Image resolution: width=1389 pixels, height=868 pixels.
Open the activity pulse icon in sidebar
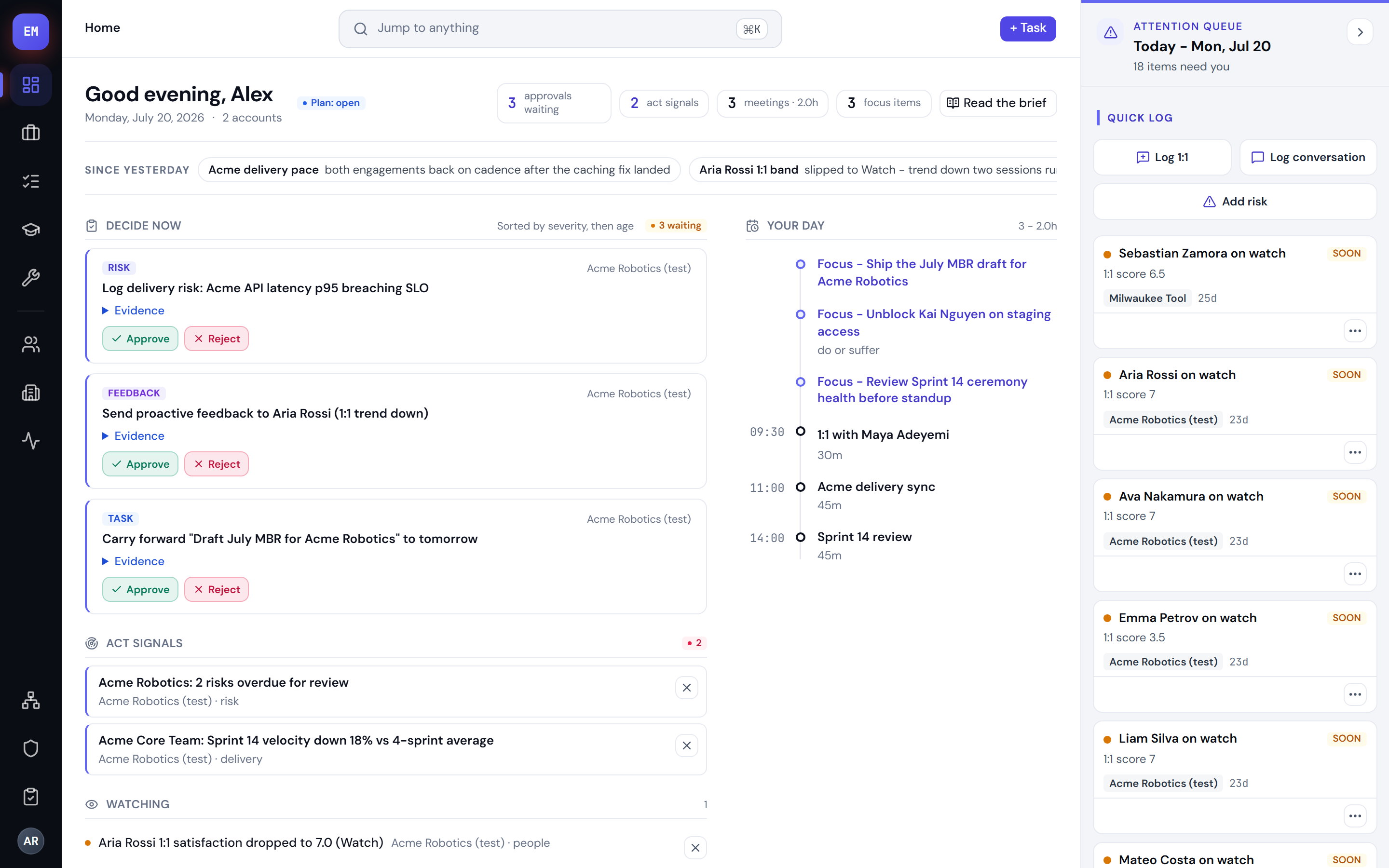click(30, 441)
